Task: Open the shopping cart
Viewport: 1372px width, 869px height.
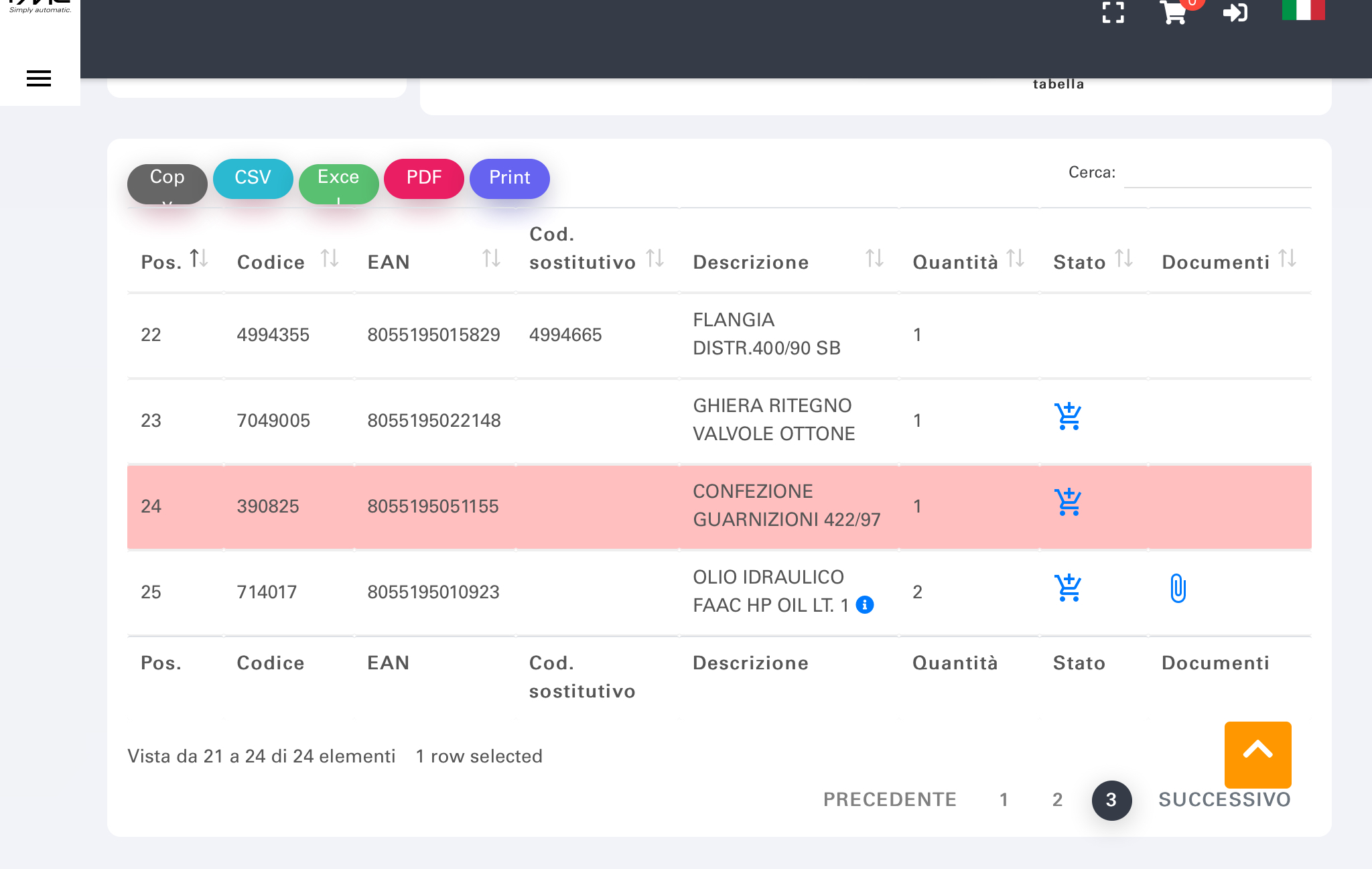Action: (x=1174, y=12)
